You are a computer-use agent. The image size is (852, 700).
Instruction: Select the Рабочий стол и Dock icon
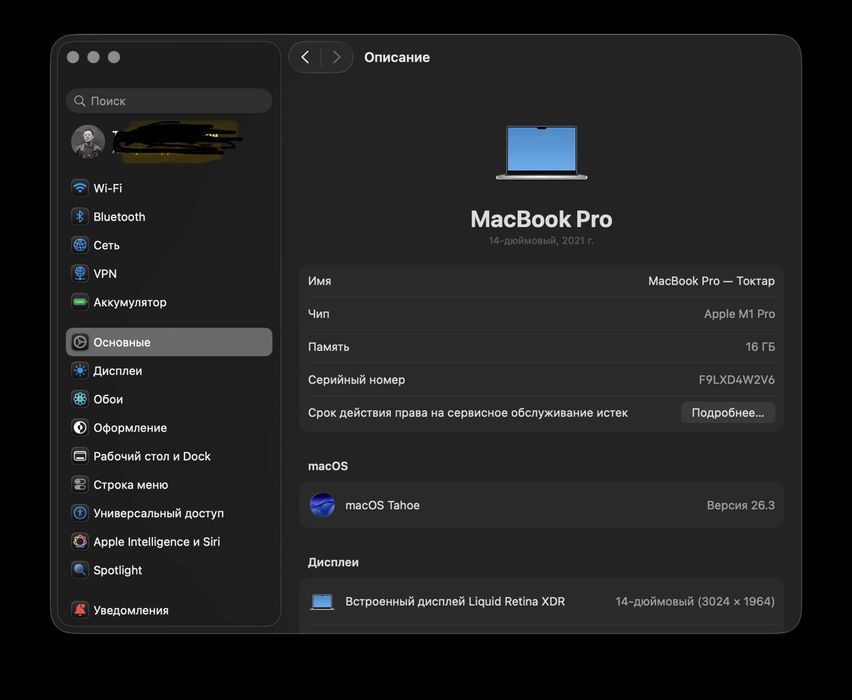(80, 457)
